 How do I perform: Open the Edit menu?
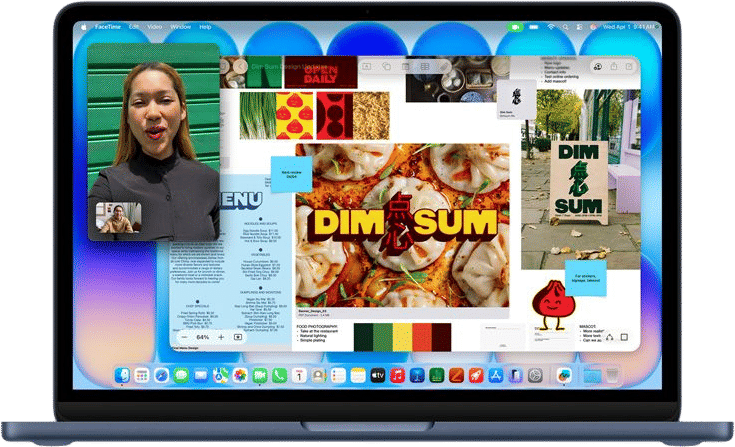click(x=134, y=27)
